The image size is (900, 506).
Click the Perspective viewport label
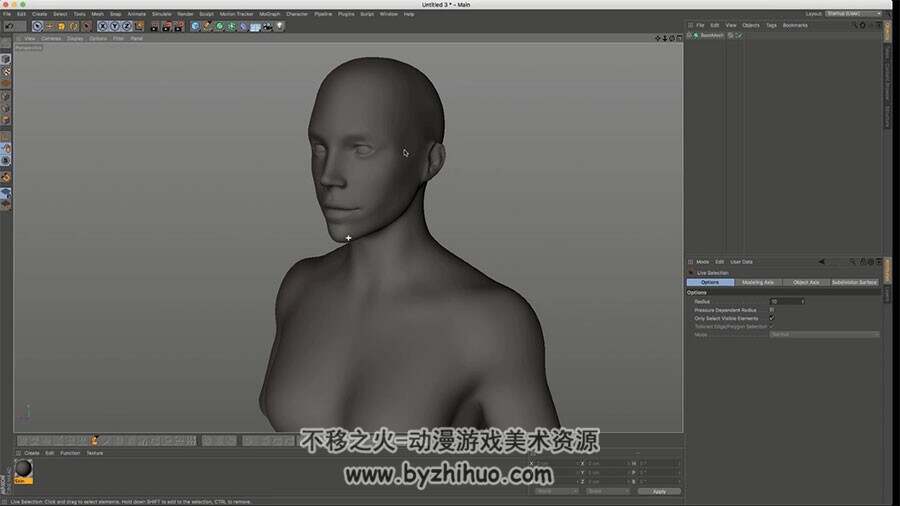pos(28,48)
